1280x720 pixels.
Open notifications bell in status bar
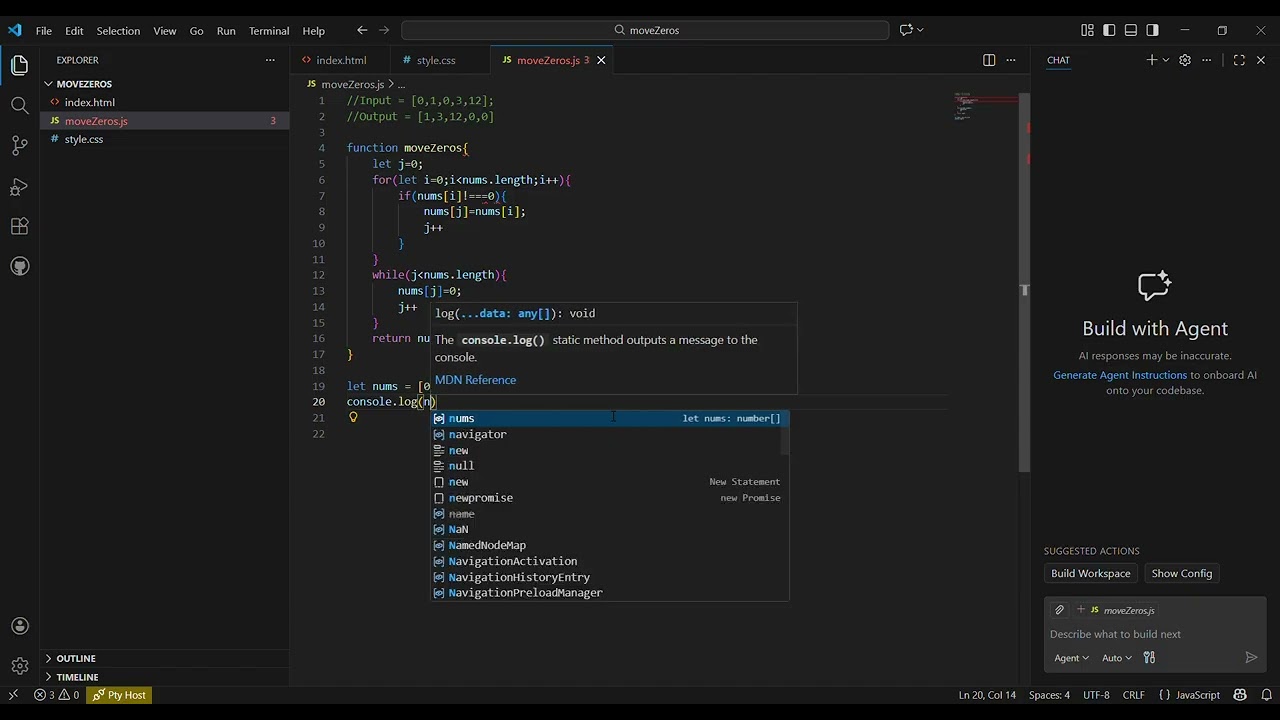pyautogui.click(x=1265, y=695)
